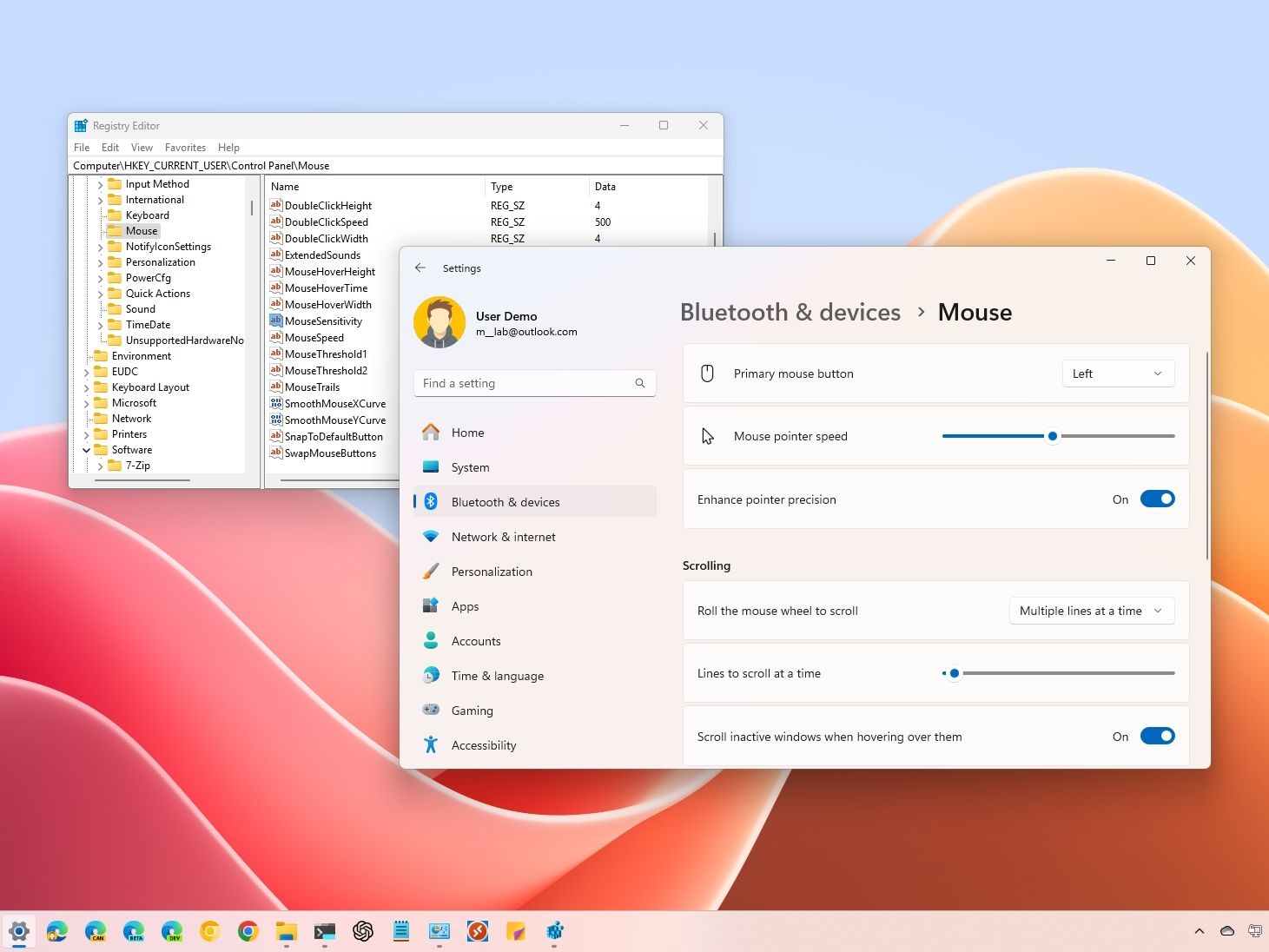Open File Explorer from the taskbar
1269x952 pixels.
click(287, 931)
